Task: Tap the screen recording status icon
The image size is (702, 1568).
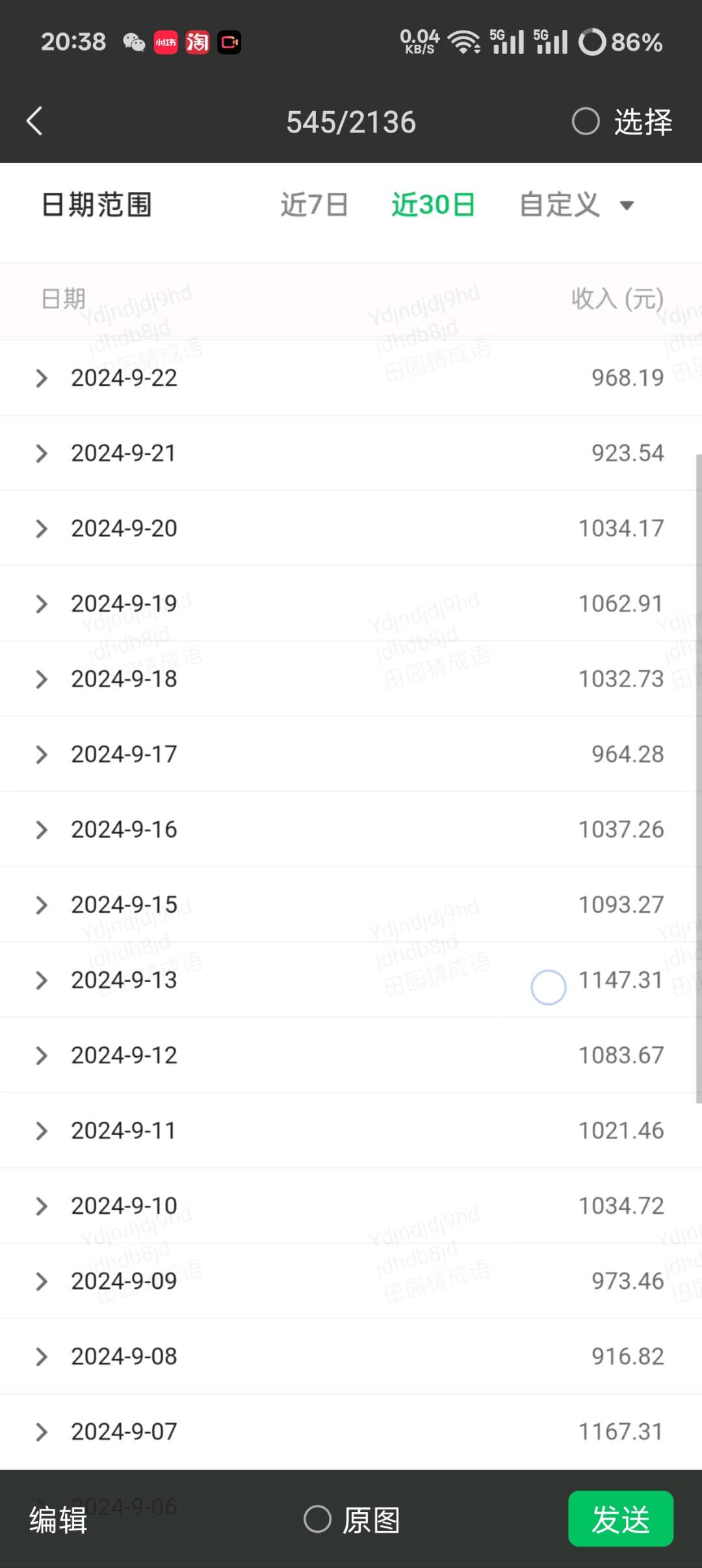Action: (x=229, y=43)
